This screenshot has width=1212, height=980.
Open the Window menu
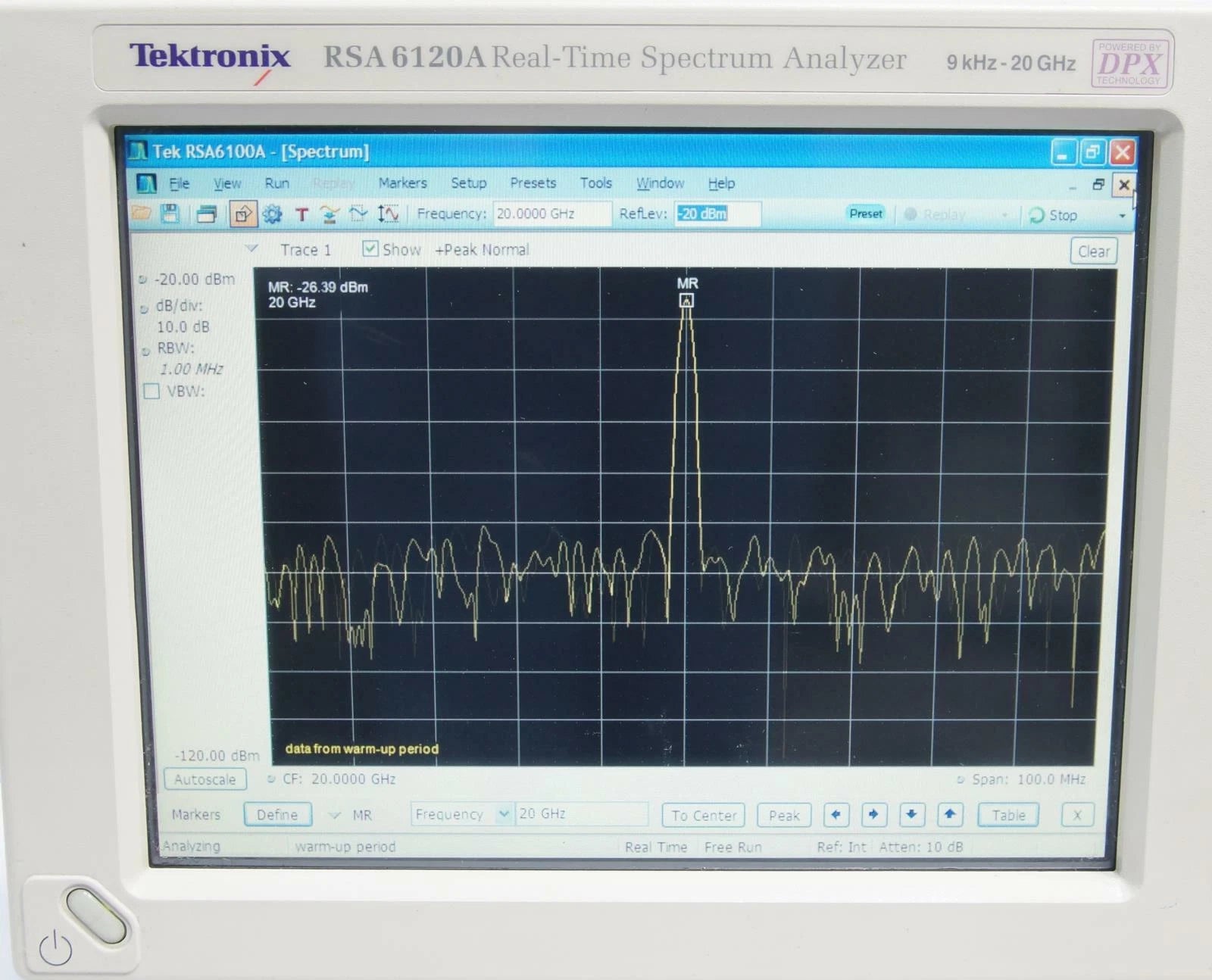pos(660,183)
